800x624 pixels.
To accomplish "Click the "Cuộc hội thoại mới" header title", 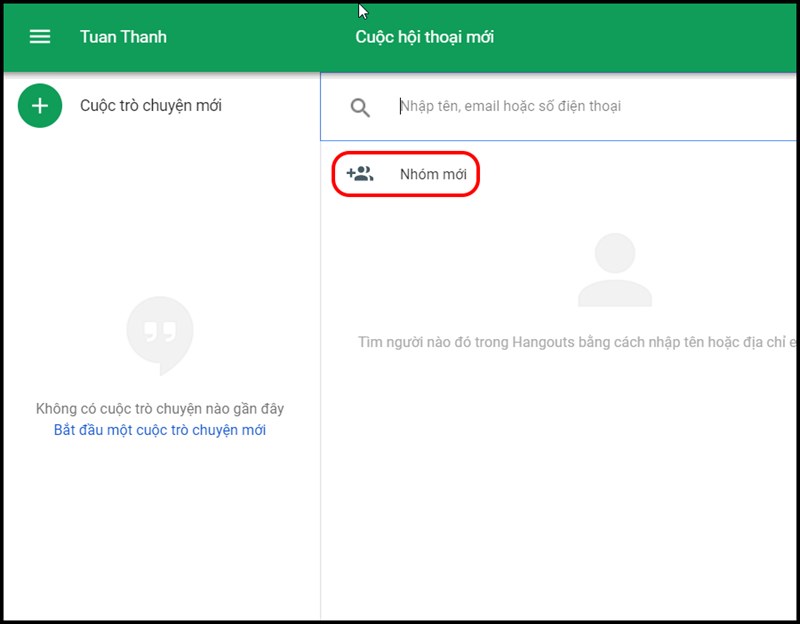I will (x=424, y=37).
